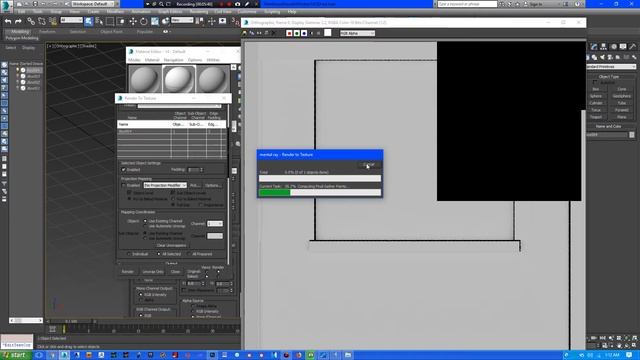The image size is (640, 360).
Task: Toggle Enabled checkbox under Projection Mapping
Action: tap(124, 185)
